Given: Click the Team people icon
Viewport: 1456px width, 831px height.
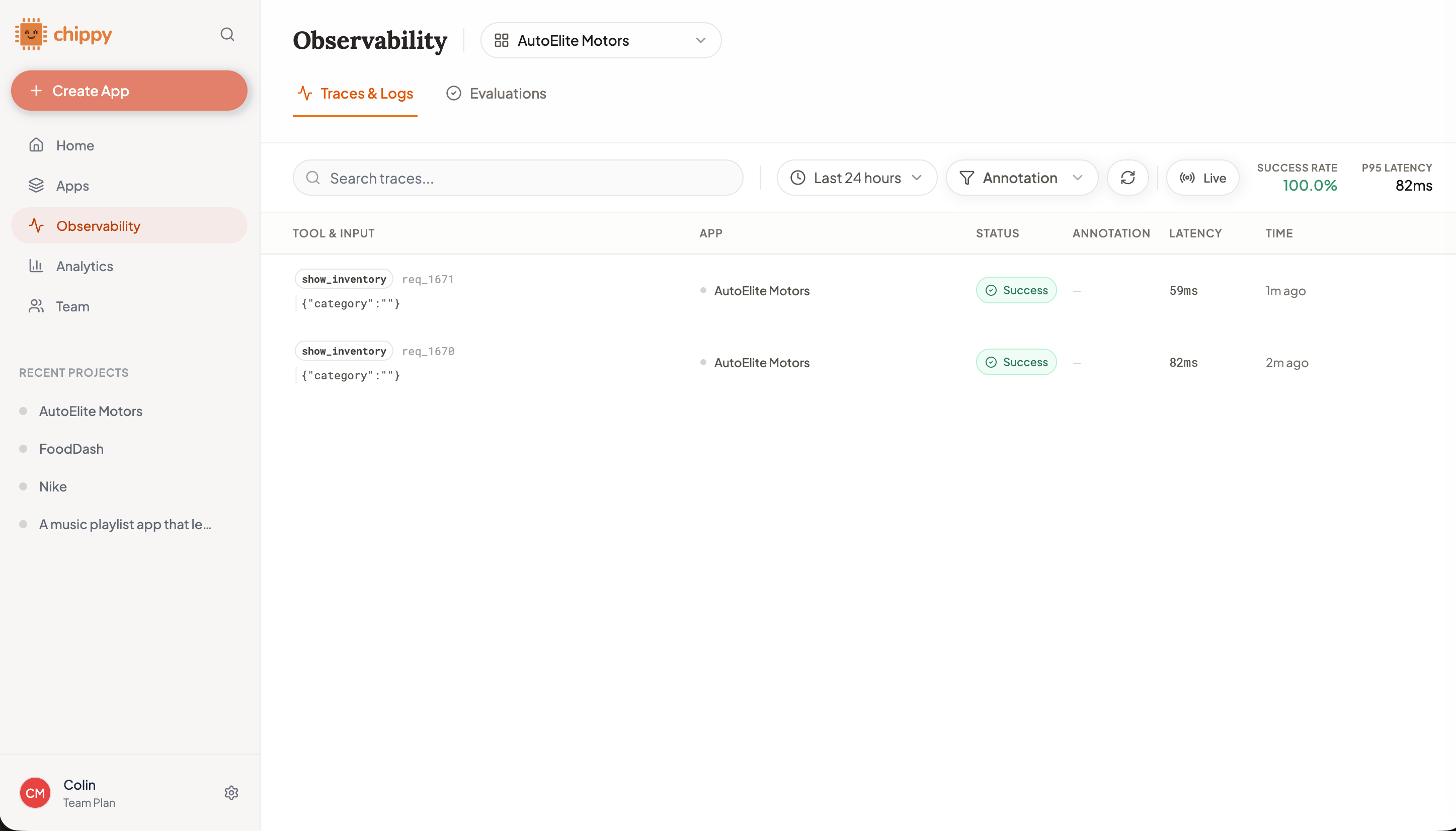Looking at the screenshot, I should tap(36, 306).
